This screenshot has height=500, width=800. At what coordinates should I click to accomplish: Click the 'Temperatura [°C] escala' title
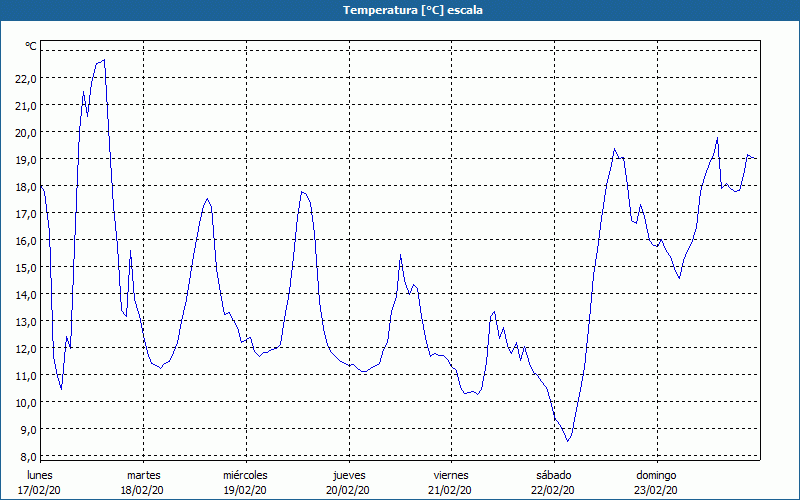click(x=413, y=10)
